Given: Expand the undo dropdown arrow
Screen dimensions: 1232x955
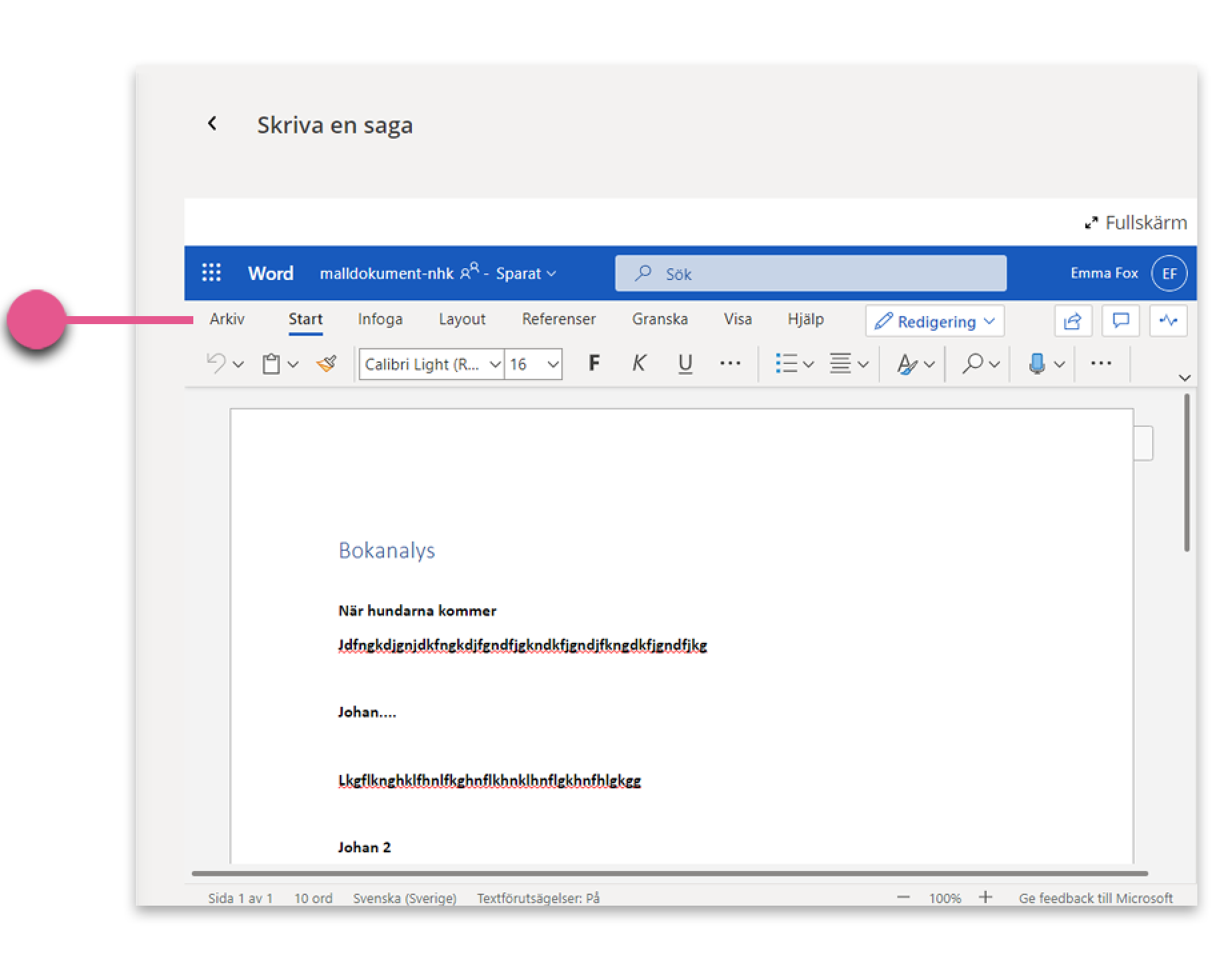Looking at the screenshot, I should 238,364.
